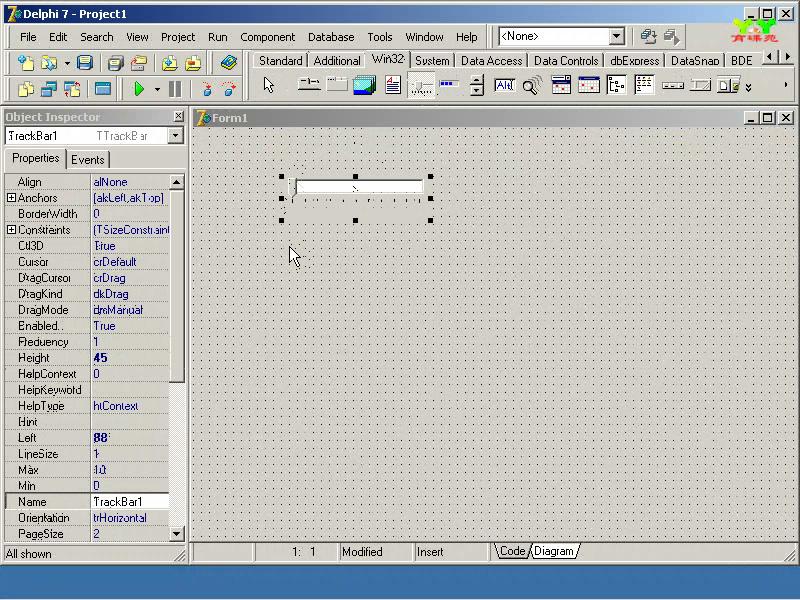Image resolution: width=800 pixels, height=600 pixels.
Task: Click the Save All icon
Action: tap(116, 63)
